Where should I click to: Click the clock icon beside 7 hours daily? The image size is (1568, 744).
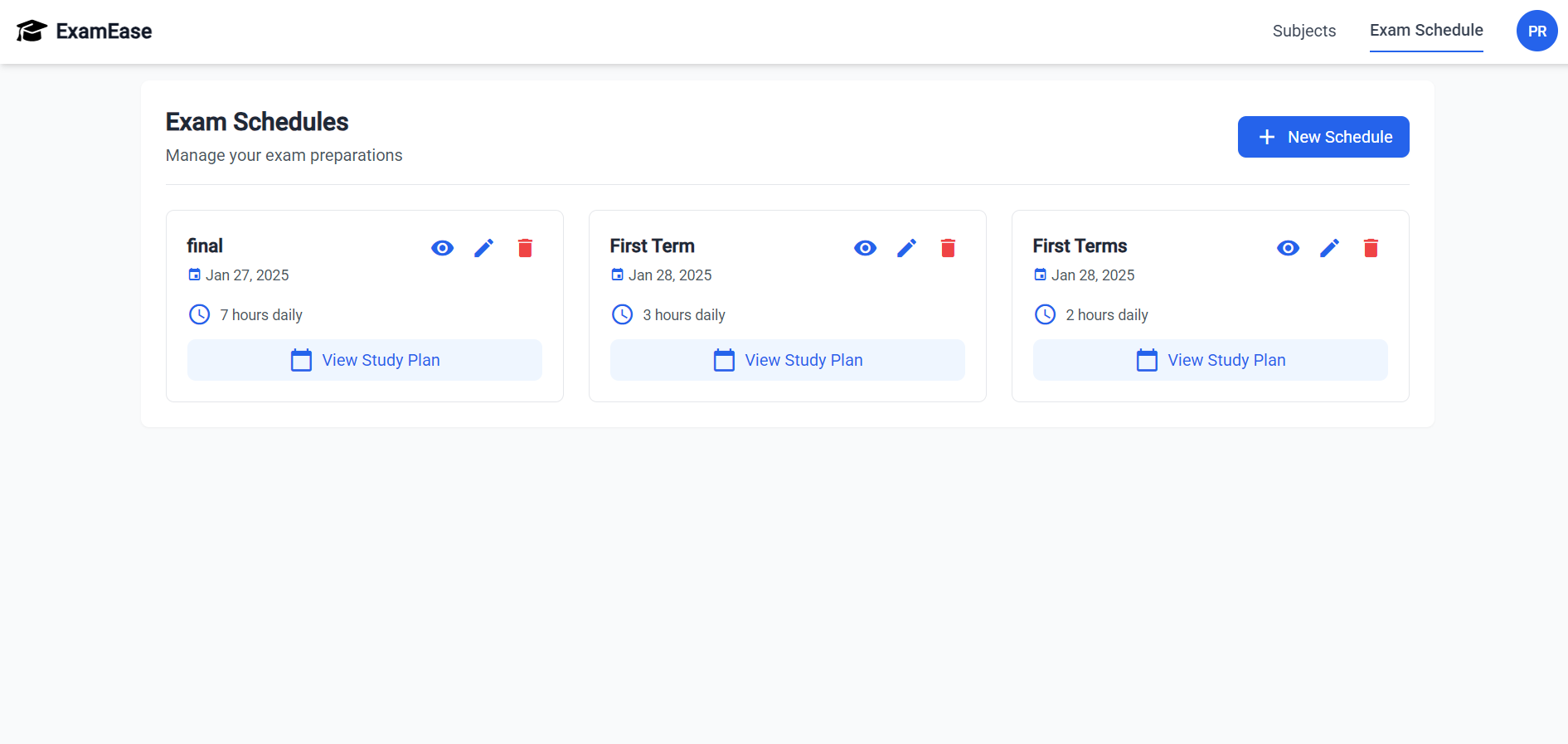point(200,314)
